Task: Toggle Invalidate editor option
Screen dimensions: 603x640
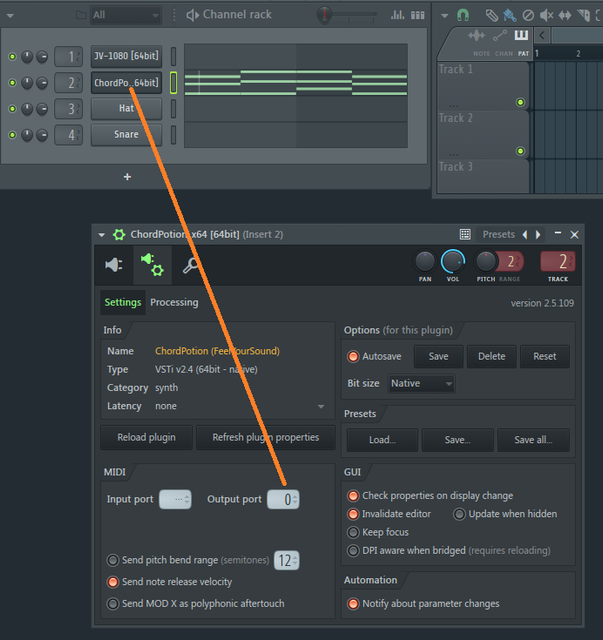Action: click(353, 514)
